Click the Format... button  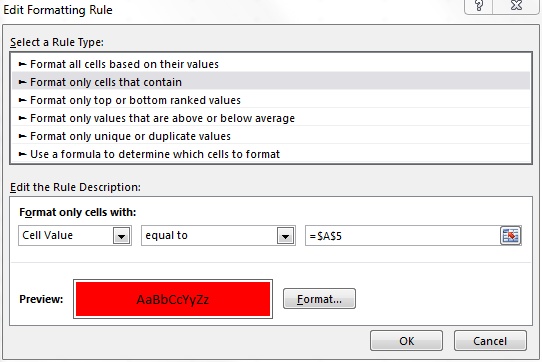pyautogui.click(x=319, y=299)
